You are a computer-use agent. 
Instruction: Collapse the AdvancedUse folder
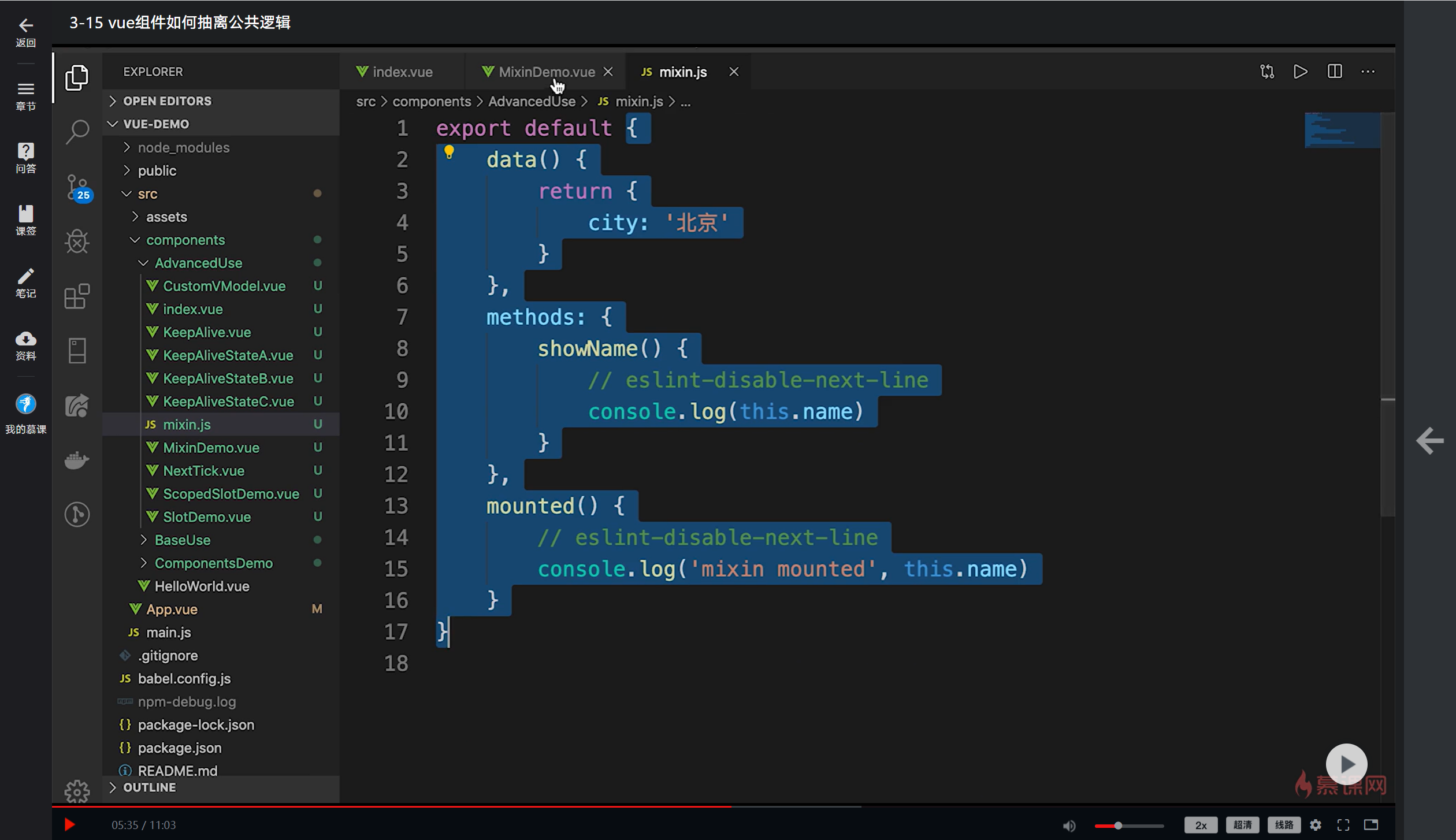tap(221, 263)
